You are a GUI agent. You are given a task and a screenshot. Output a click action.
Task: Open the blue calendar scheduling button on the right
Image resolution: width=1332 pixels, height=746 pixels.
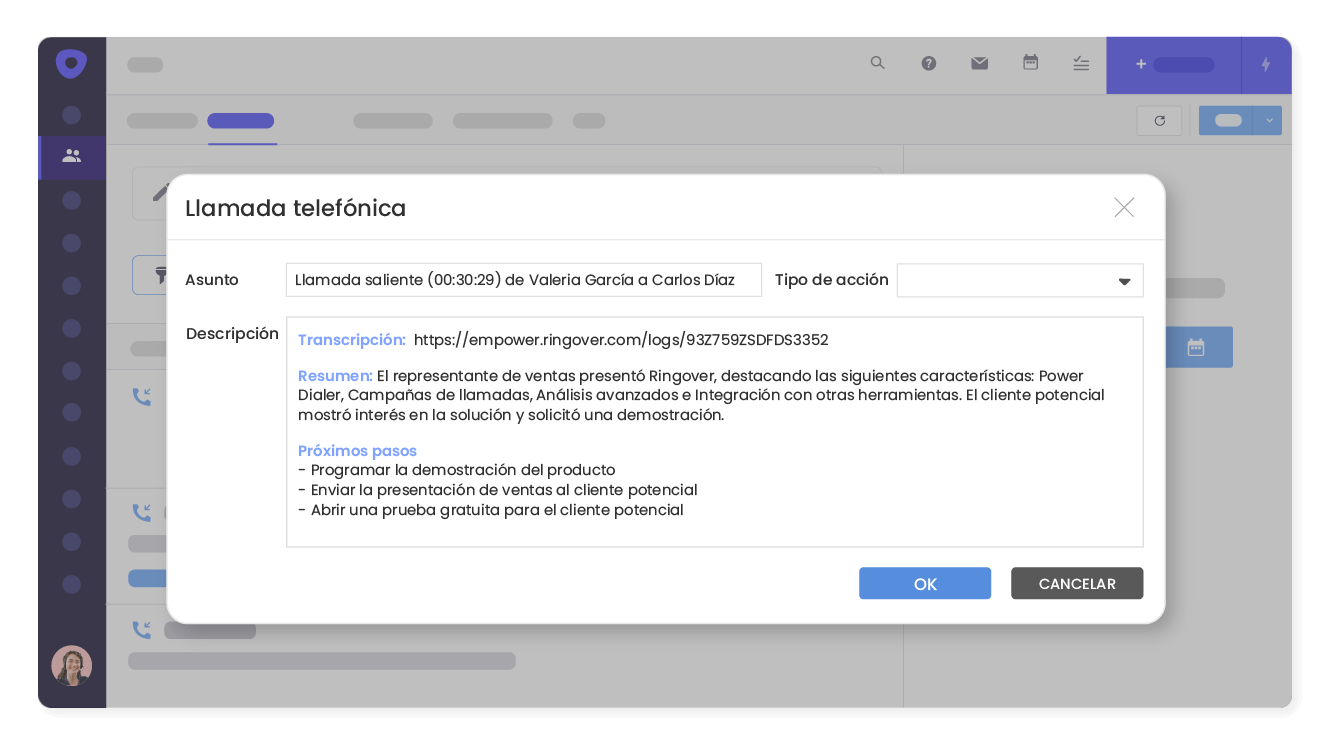(x=1198, y=347)
